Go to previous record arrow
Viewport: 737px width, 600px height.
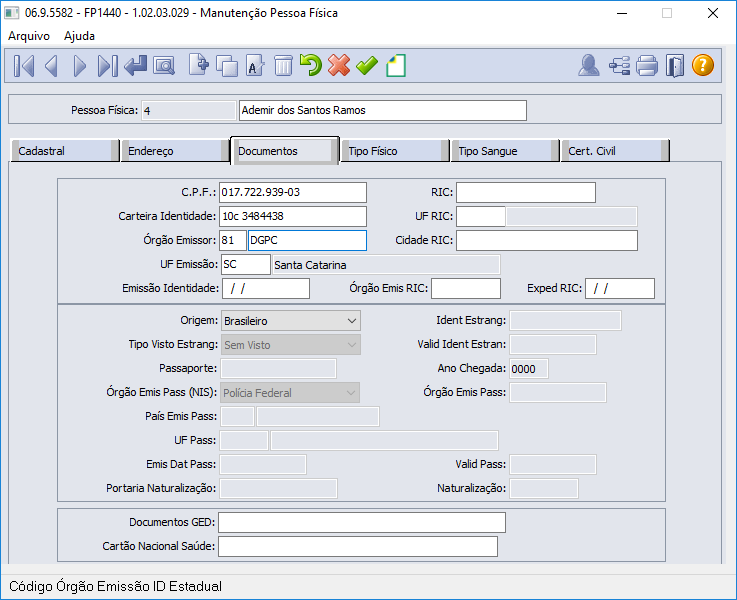pyautogui.click(x=51, y=66)
